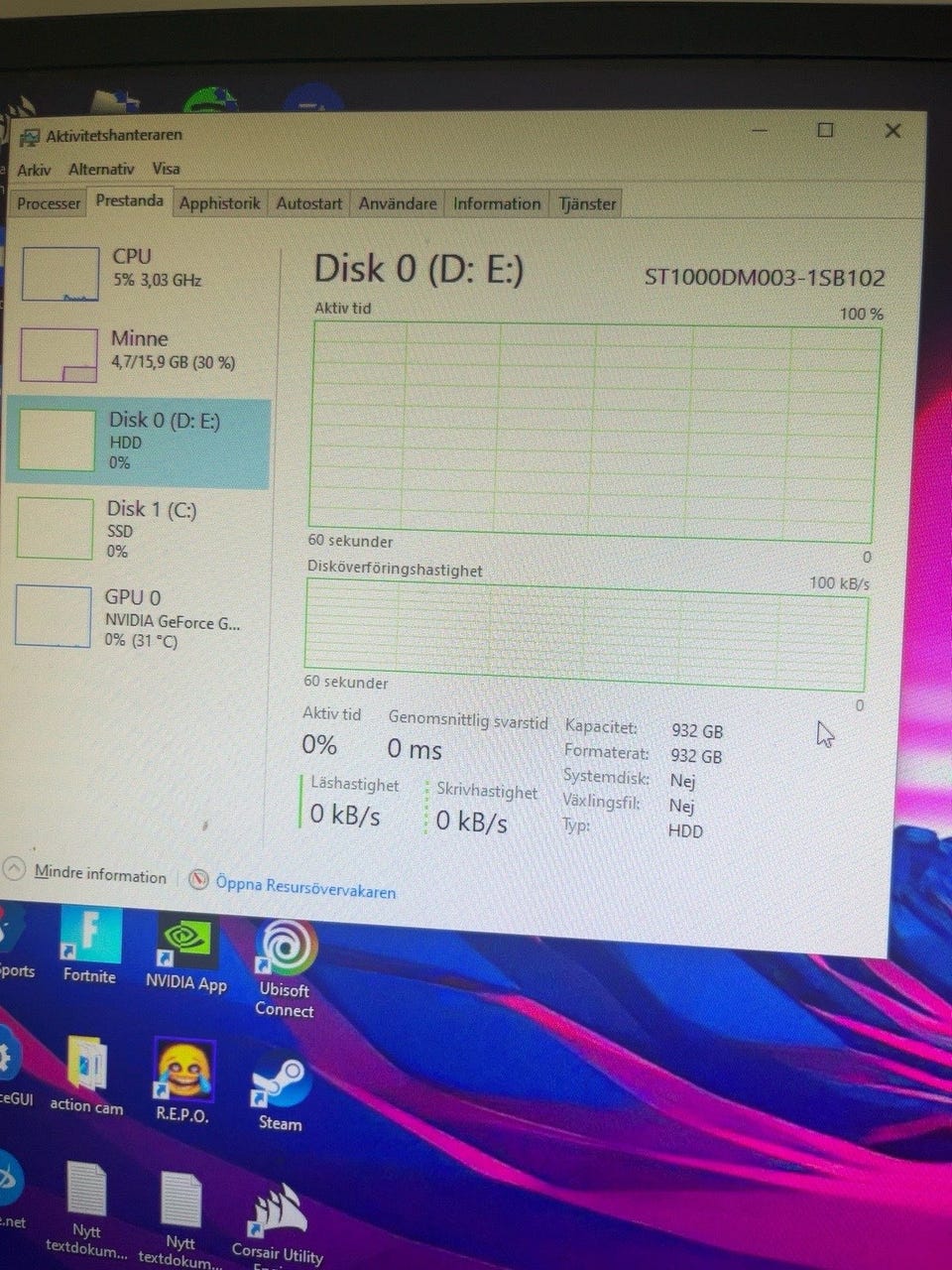Open the Arkiv menu

pos(34,170)
